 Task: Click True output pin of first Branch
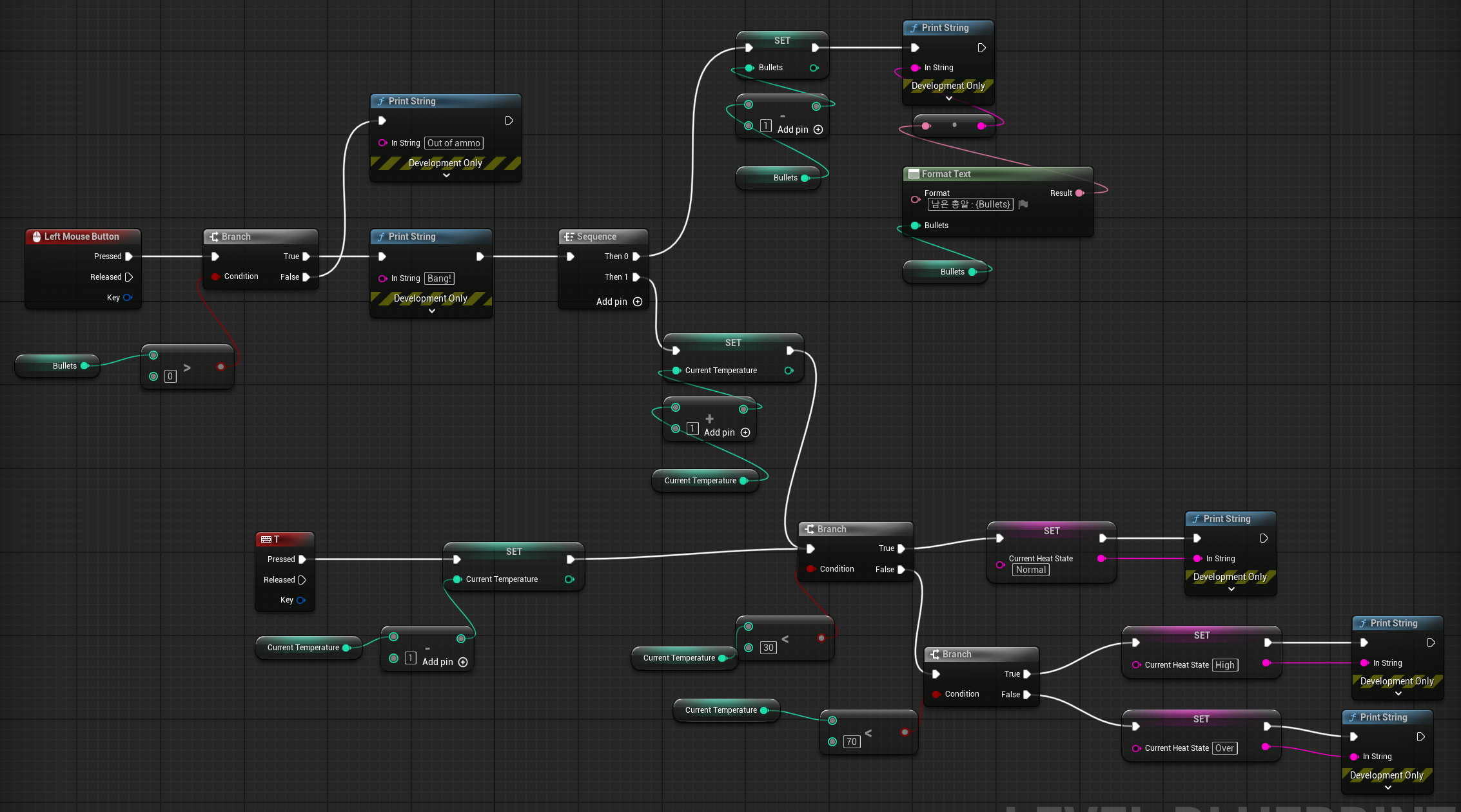pos(306,256)
